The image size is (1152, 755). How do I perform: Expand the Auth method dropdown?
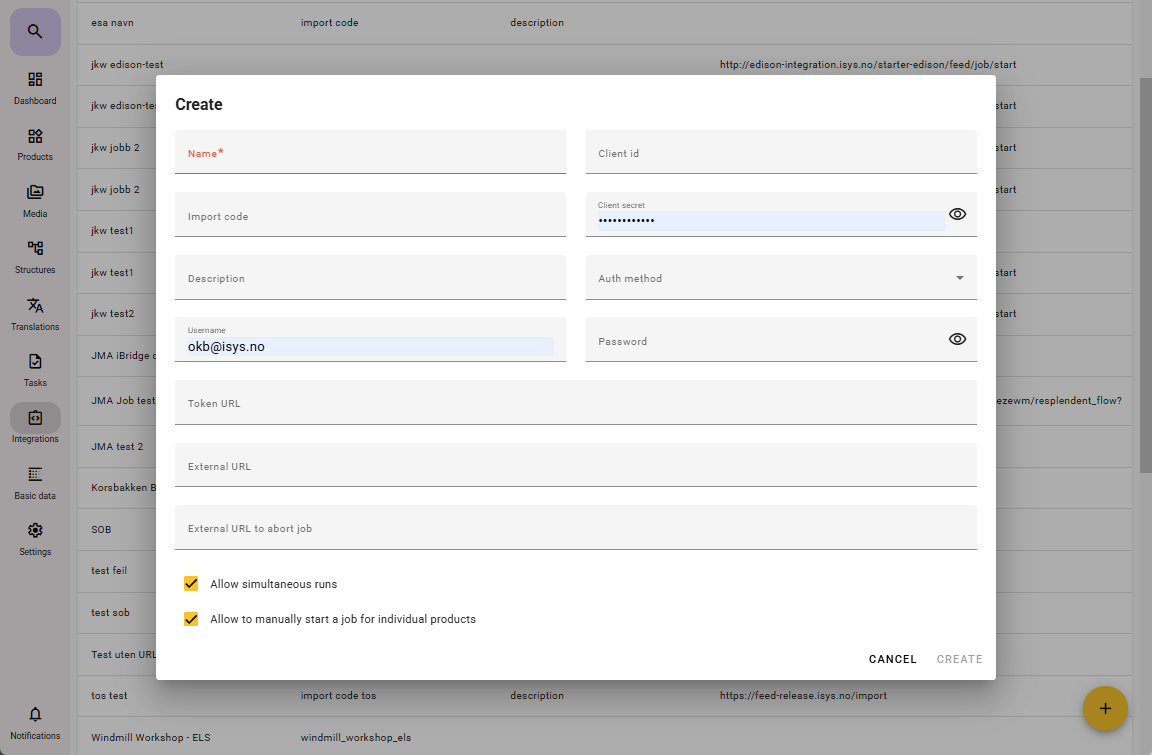(780, 278)
